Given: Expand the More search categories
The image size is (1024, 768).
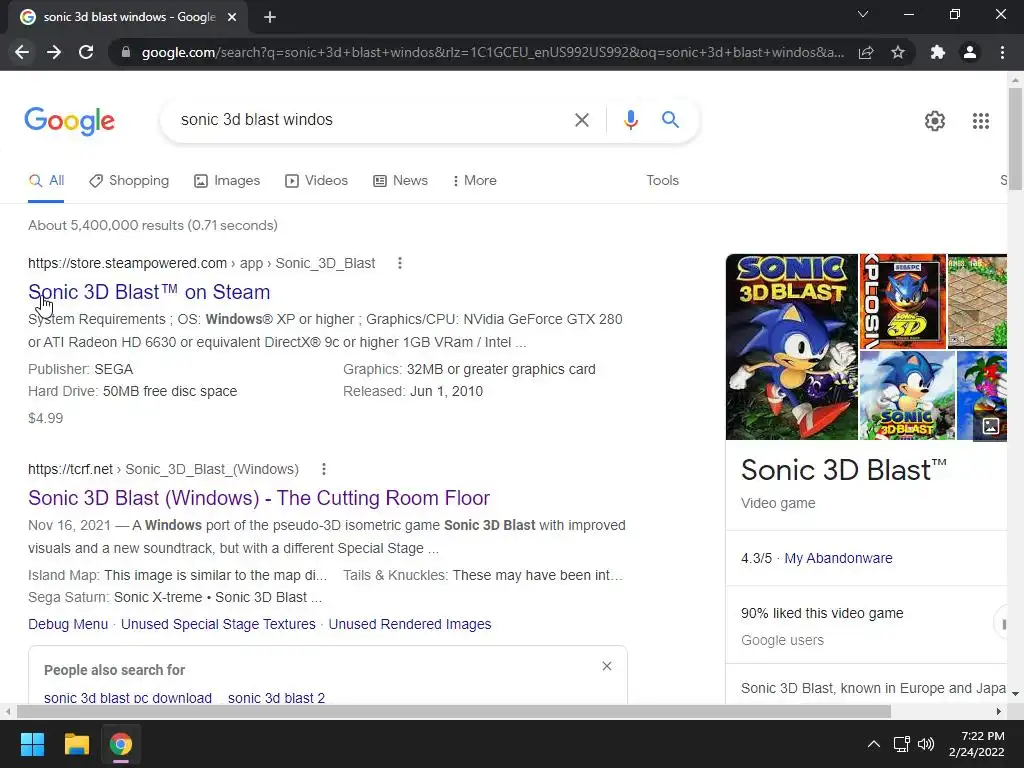Looking at the screenshot, I should 475,181.
